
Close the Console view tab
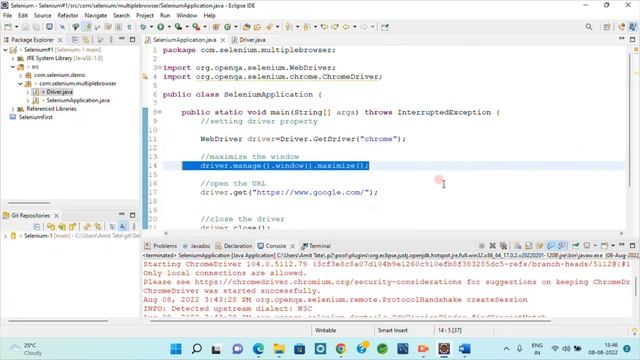point(293,246)
